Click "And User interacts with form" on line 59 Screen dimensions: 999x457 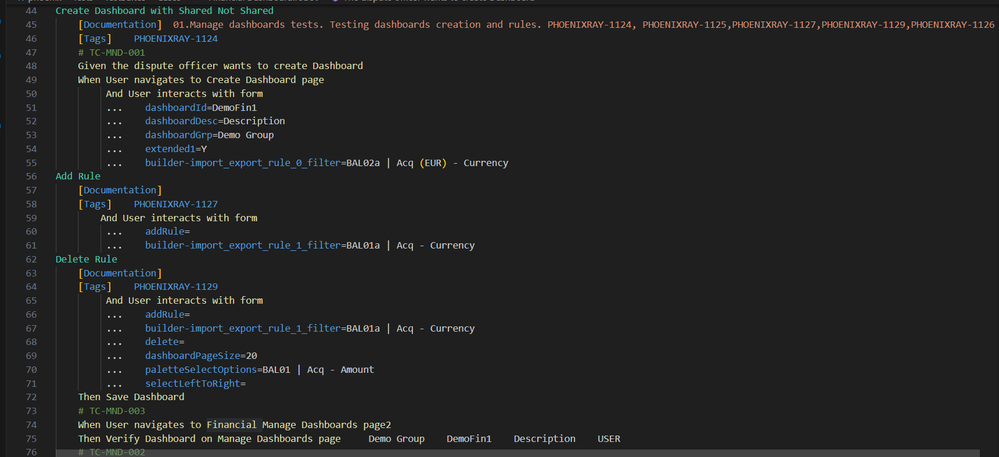point(178,218)
